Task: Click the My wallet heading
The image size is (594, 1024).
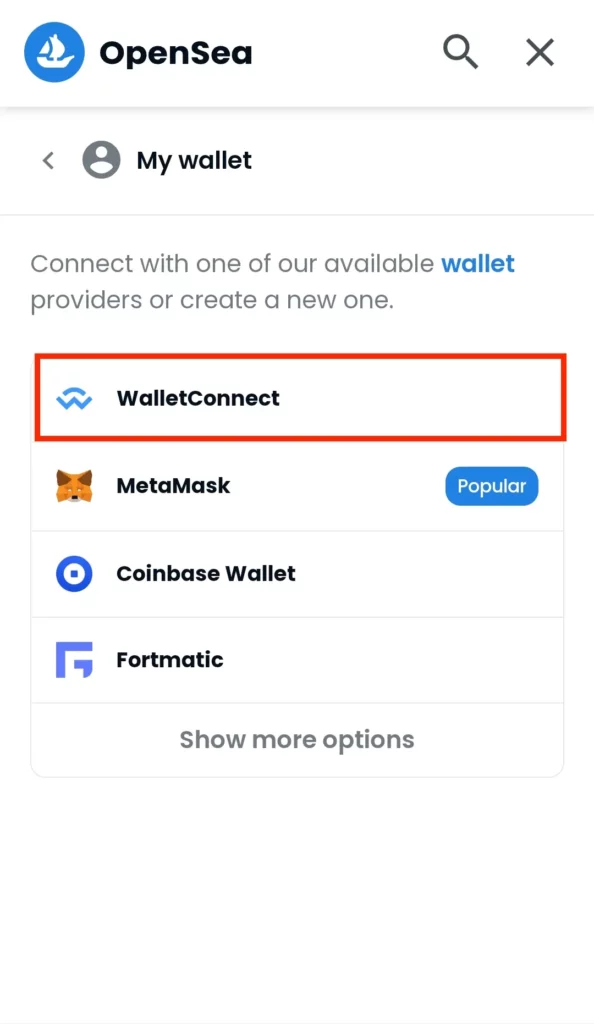Action: pyautogui.click(x=194, y=161)
